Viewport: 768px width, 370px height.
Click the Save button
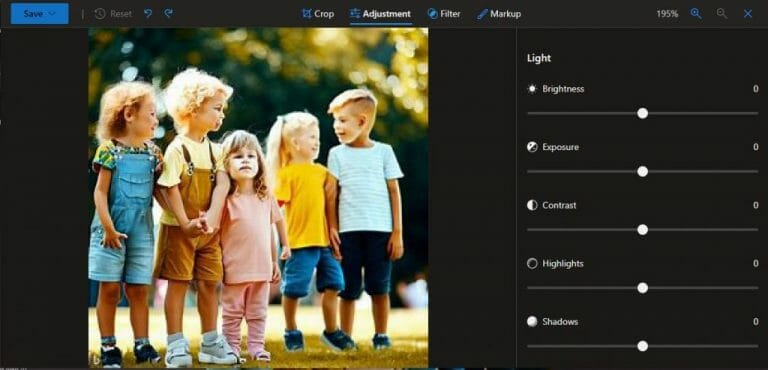tap(39, 14)
